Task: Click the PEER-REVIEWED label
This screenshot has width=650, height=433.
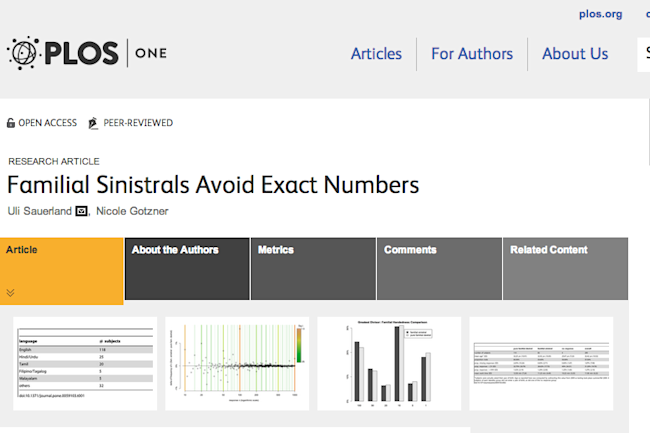Action: [138, 123]
